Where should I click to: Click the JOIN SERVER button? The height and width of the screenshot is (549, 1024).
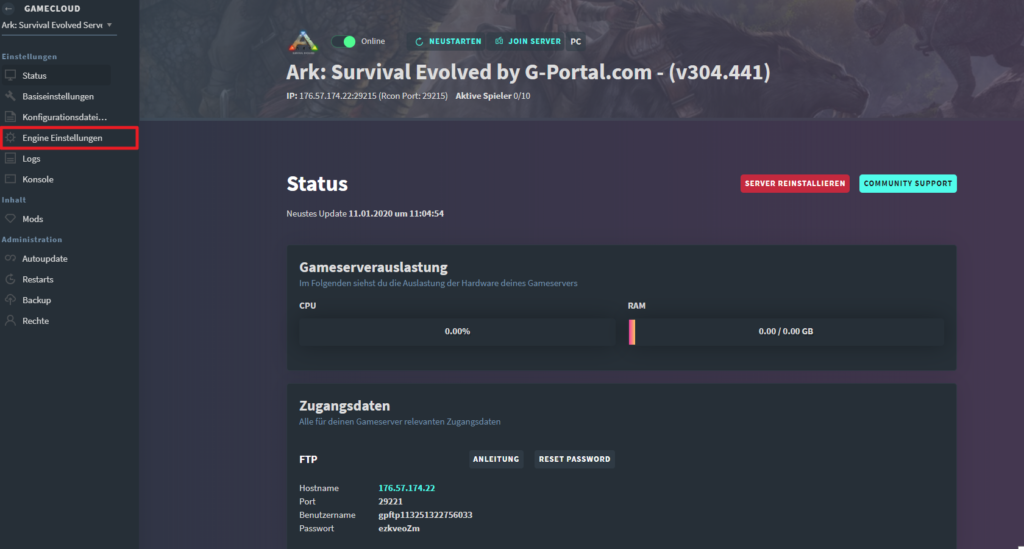click(x=527, y=41)
